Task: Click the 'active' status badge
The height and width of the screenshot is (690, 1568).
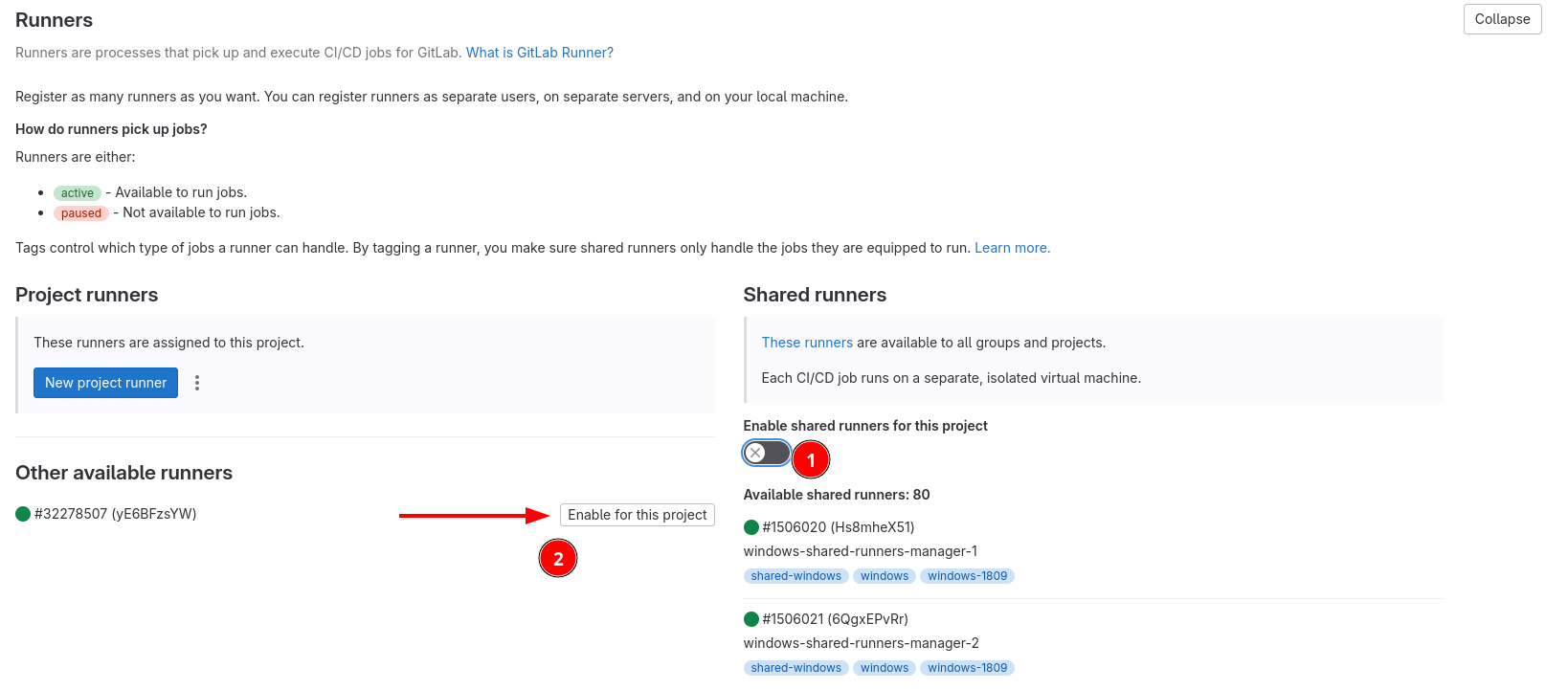Action: [78, 193]
